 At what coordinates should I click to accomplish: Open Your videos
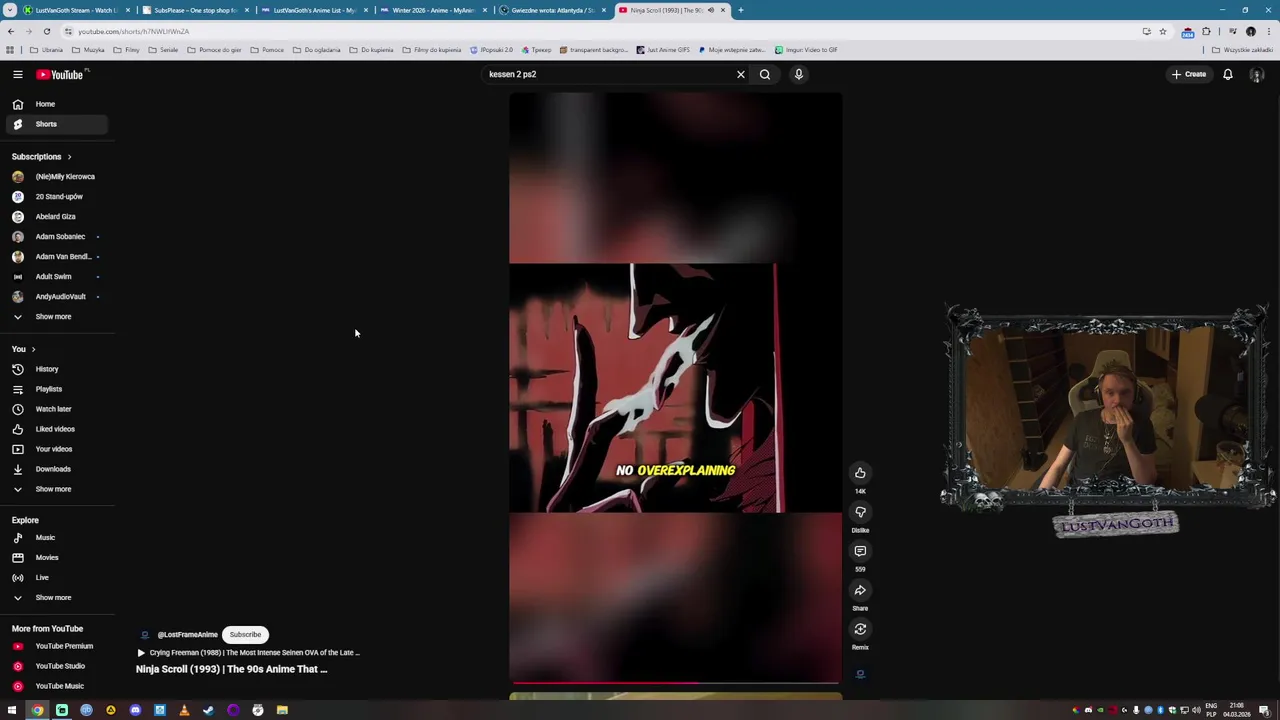pos(55,449)
